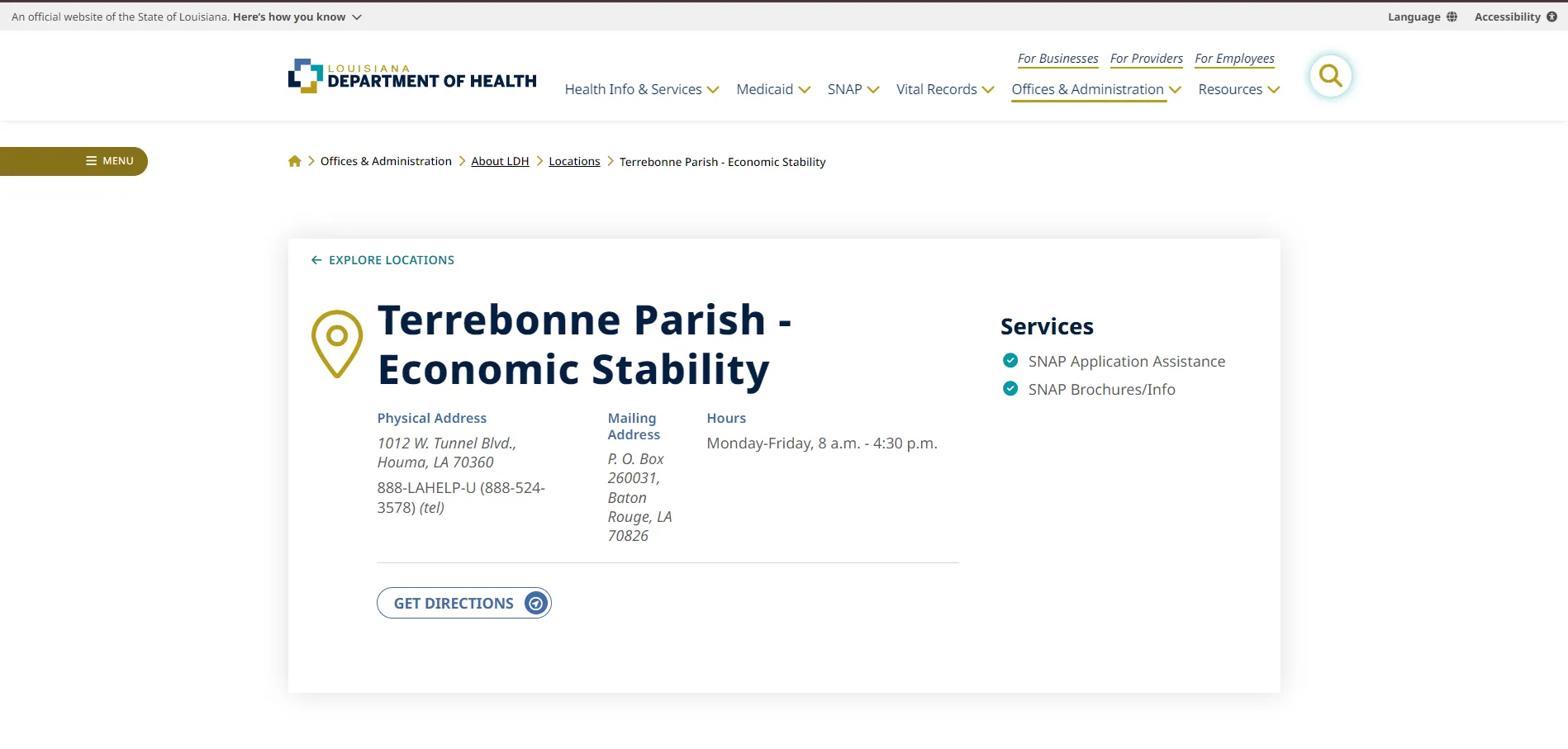Click the Terrebonne Parish breadcrumb text
The image size is (1568, 749).
coord(723,162)
